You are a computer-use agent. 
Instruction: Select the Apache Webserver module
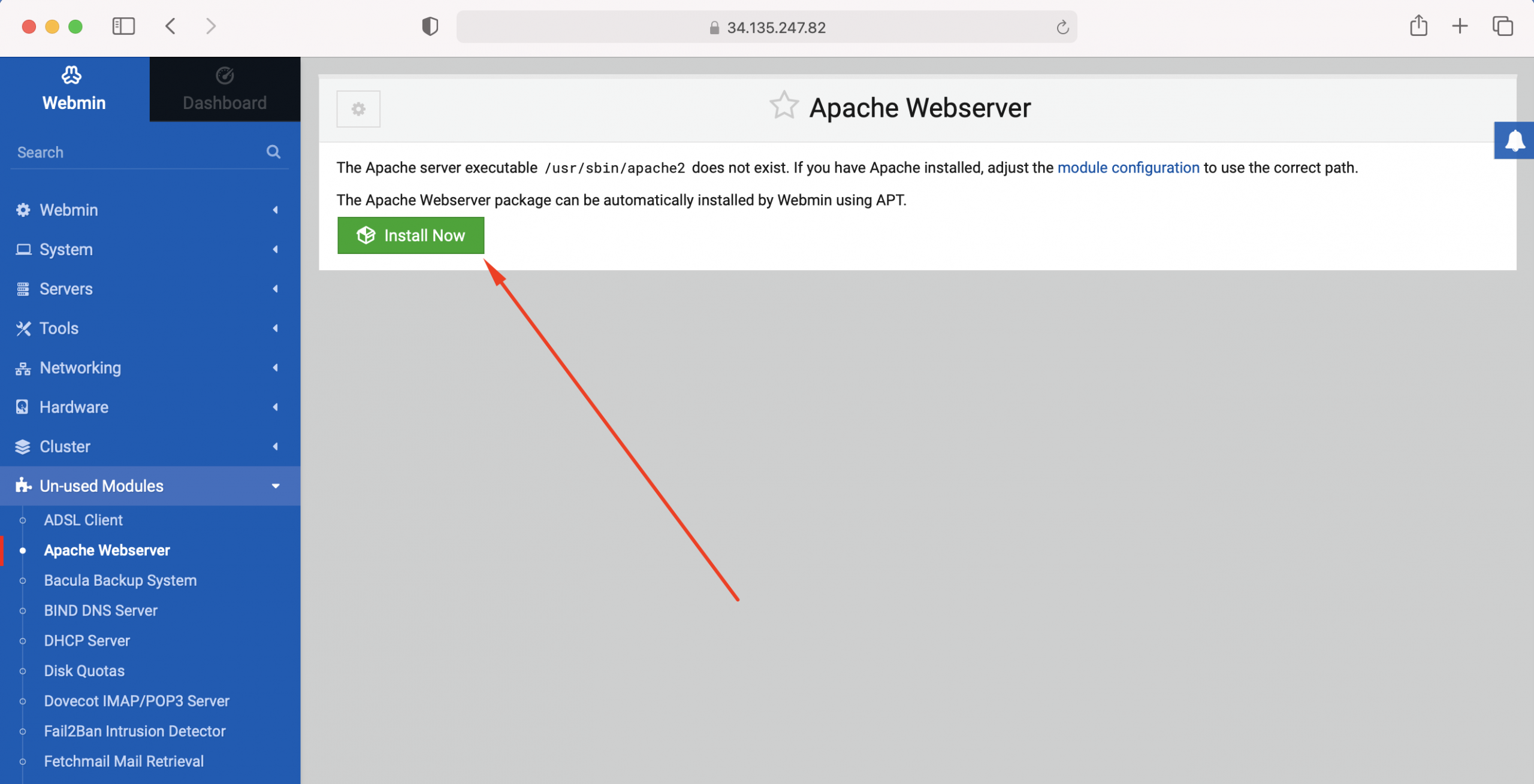click(107, 550)
